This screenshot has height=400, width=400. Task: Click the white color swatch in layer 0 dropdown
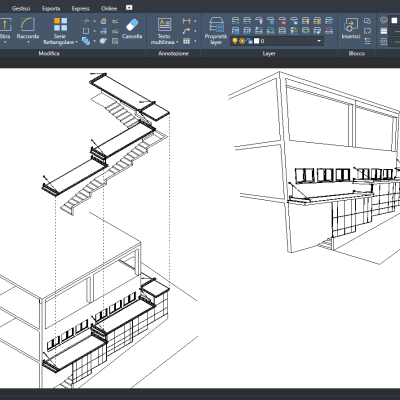[x=256, y=41]
